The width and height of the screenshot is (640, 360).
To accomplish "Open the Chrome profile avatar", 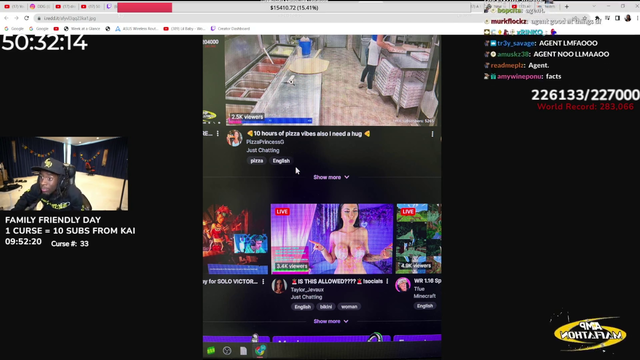I will pyautogui.click(x=628, y=18).
